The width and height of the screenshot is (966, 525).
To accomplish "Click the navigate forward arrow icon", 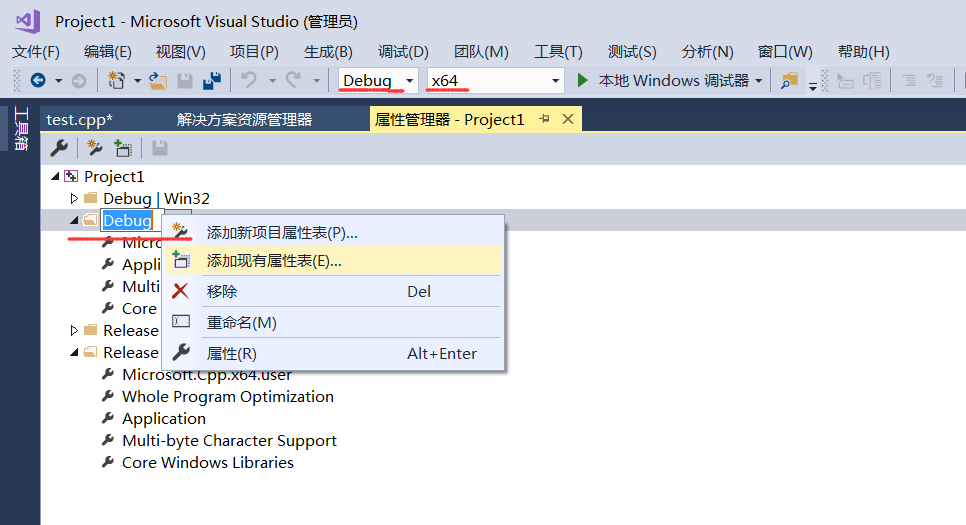I will tap(79, 81).
